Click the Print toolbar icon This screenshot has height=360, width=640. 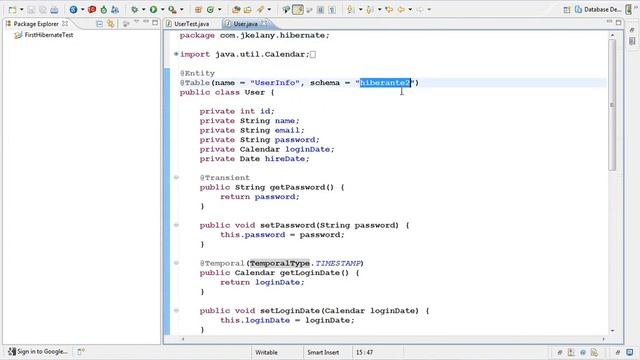coord(54,9)
